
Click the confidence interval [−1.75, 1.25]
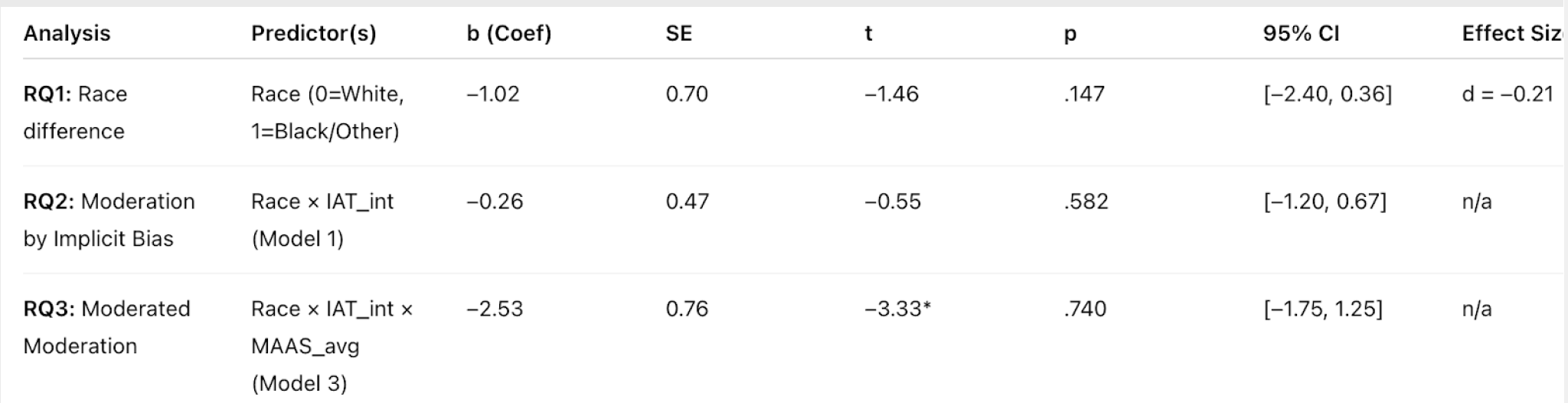click(1322, 309)
